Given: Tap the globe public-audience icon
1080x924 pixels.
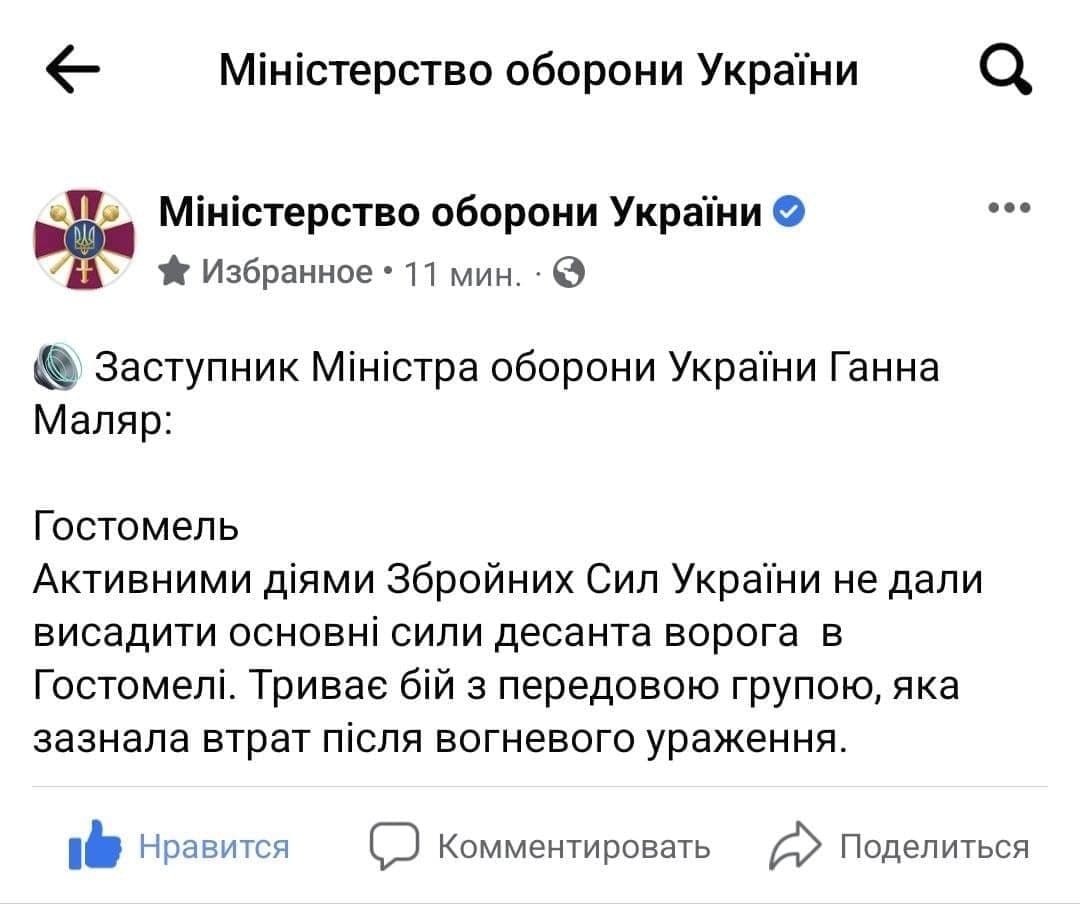Looking at the screenshot, I should click(569, 271).
